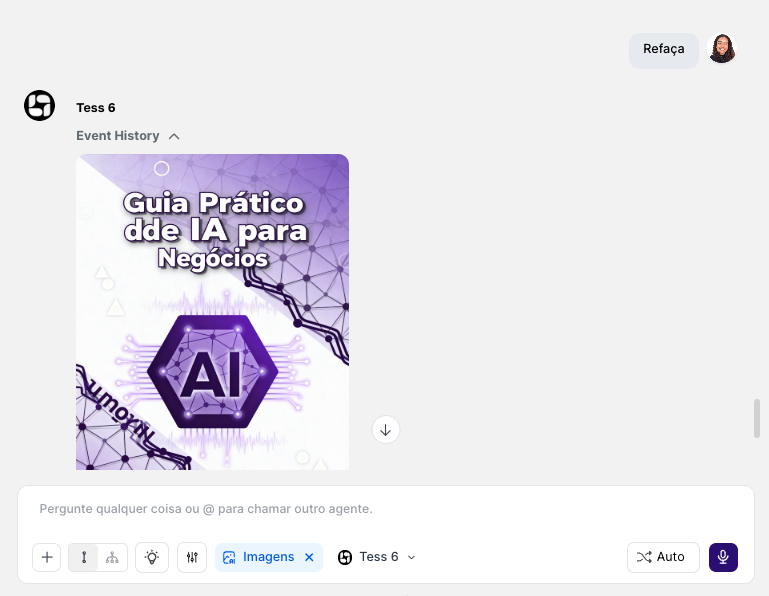769x596 pixels.
Task: Click the Refaça message bubble
Action: point(664,49)
